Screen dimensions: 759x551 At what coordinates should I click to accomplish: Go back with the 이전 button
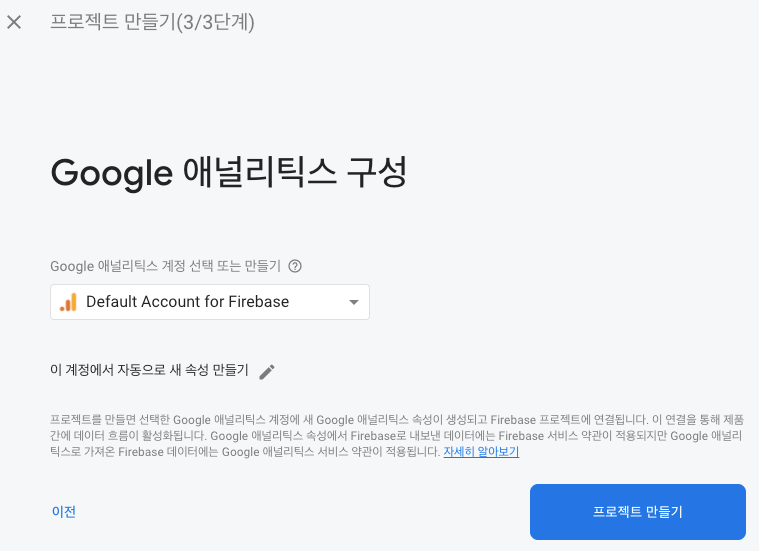(63, 512)
